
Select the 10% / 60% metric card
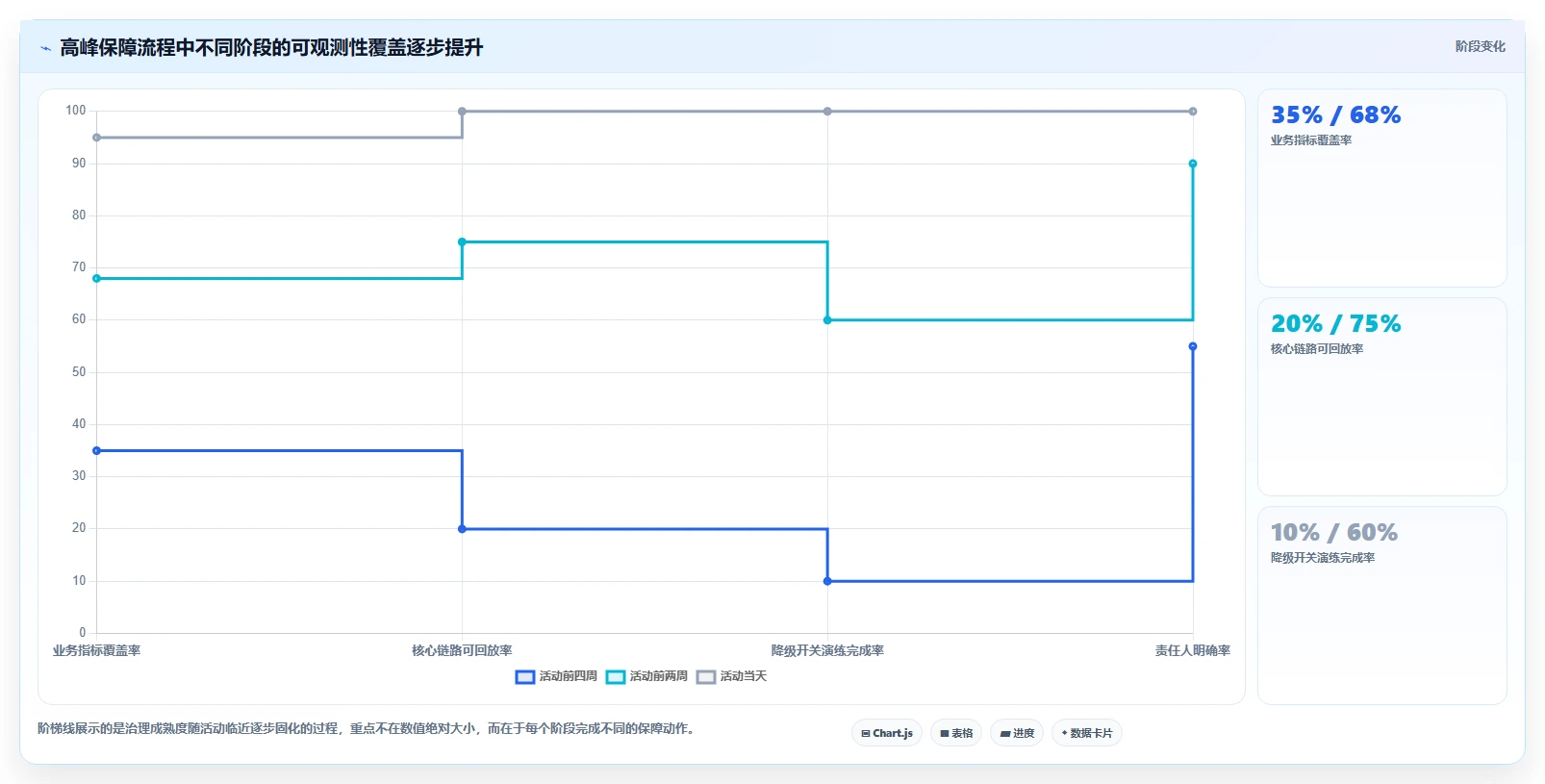pos(1382,605)
